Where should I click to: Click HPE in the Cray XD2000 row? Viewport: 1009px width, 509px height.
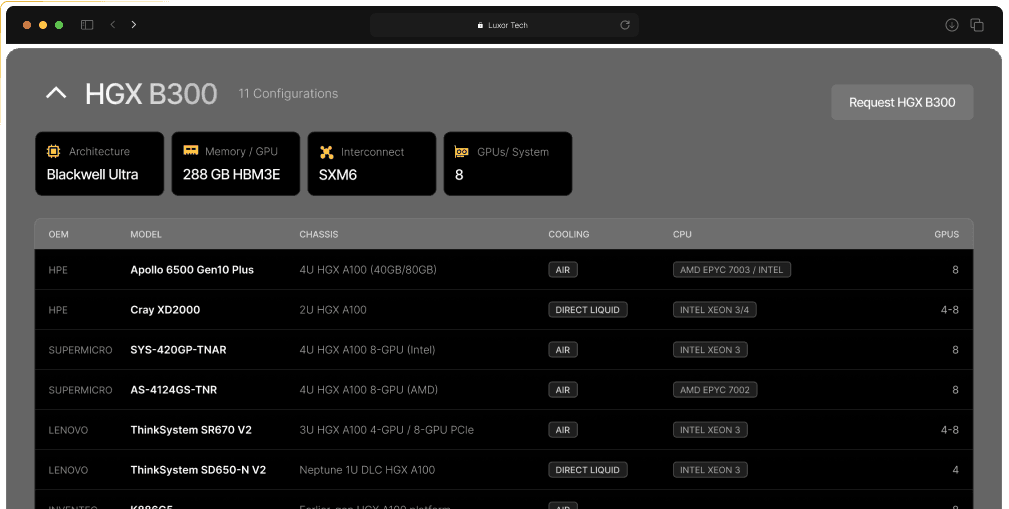[x=58, y=310]
